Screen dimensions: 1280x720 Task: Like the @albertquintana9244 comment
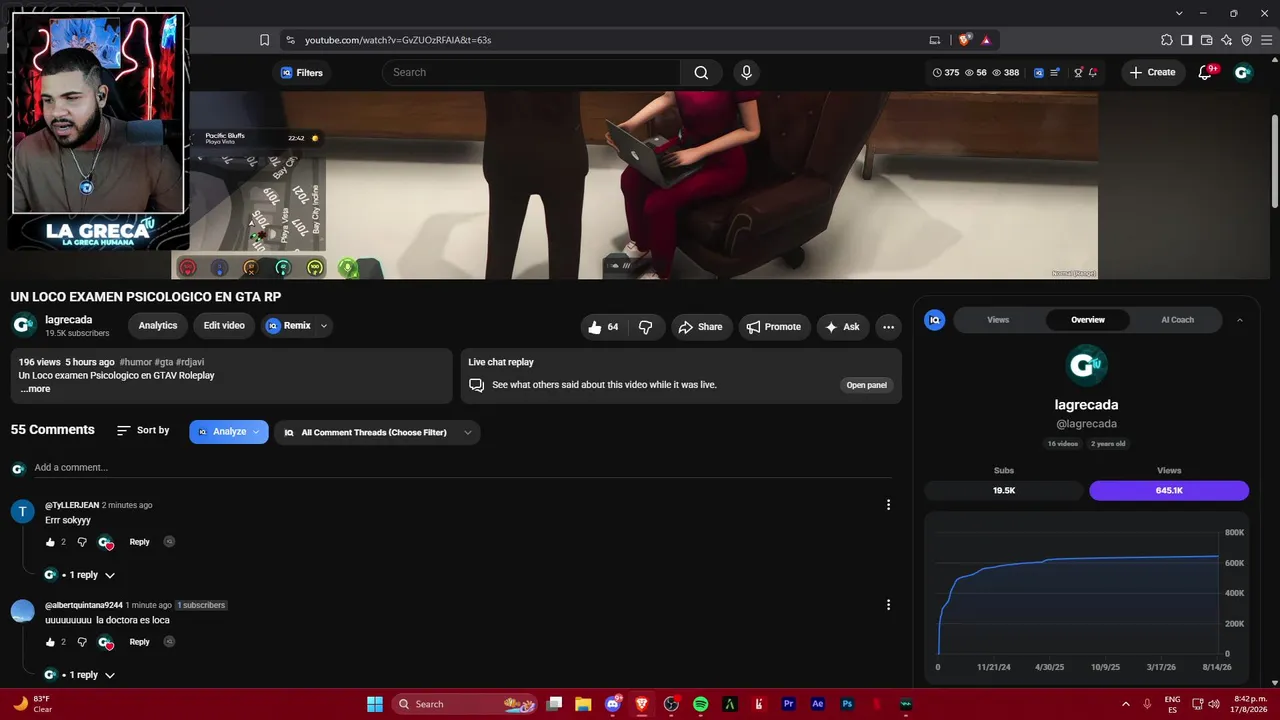click(x=50, y=642)
